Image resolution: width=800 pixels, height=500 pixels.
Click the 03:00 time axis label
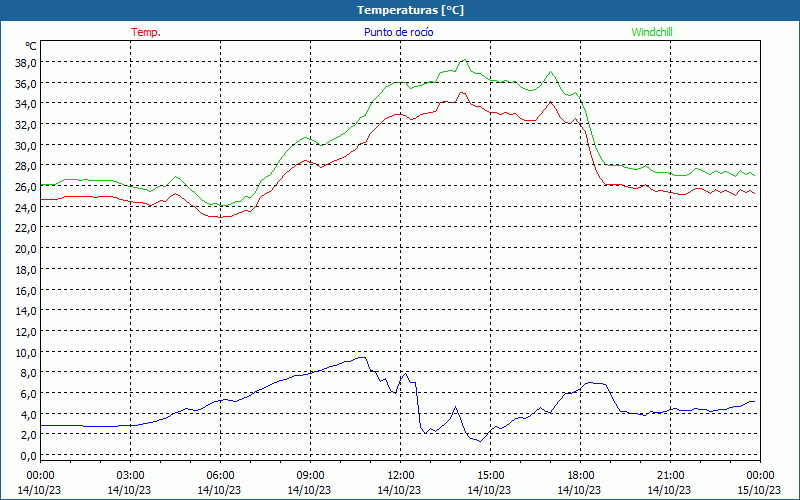coord(131,476)
